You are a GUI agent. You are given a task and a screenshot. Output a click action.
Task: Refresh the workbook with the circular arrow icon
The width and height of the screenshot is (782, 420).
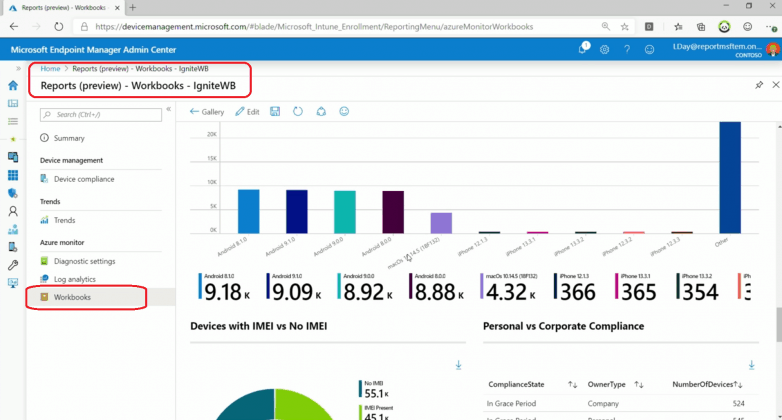tap(298, 112)
